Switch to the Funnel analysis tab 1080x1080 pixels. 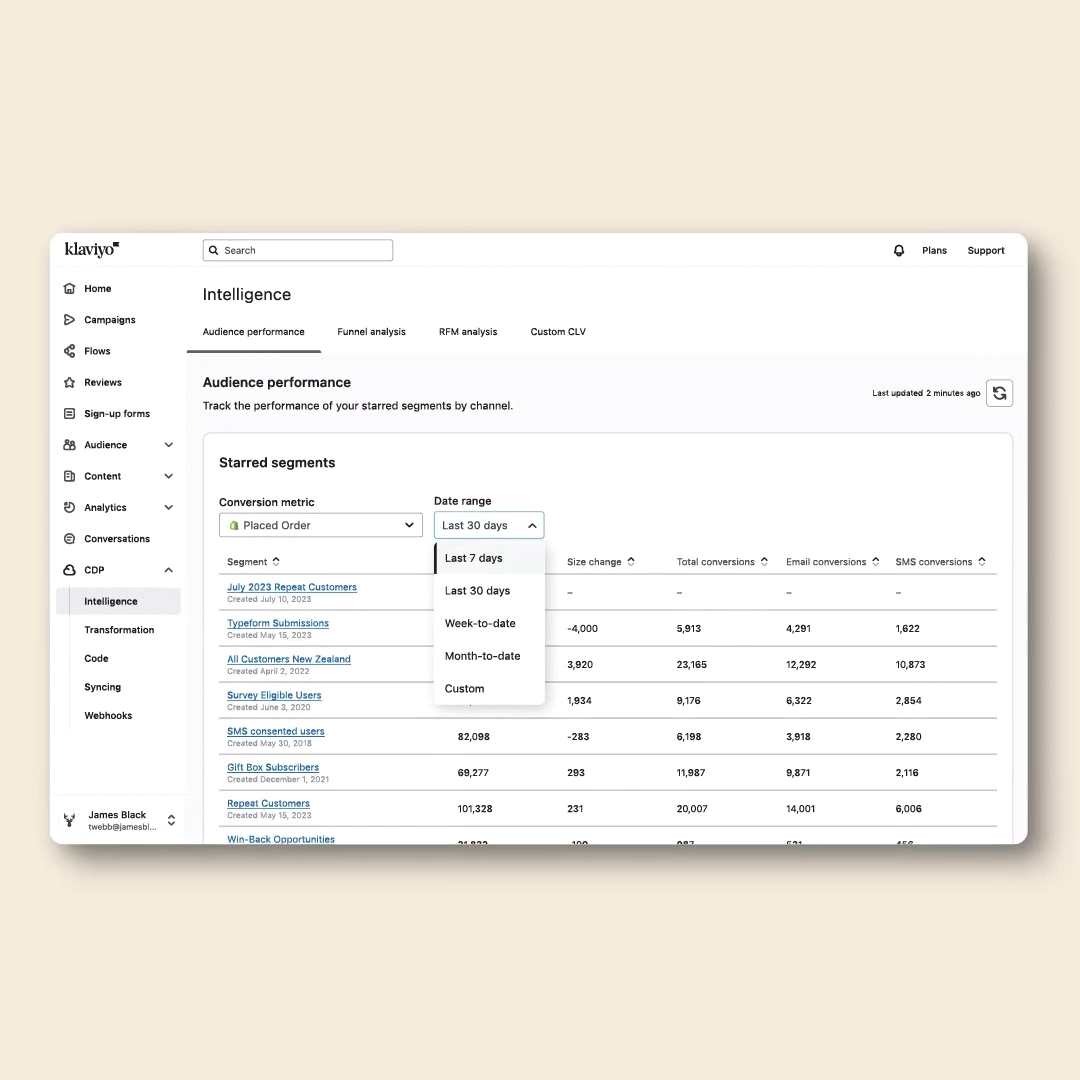coord(371,332)
